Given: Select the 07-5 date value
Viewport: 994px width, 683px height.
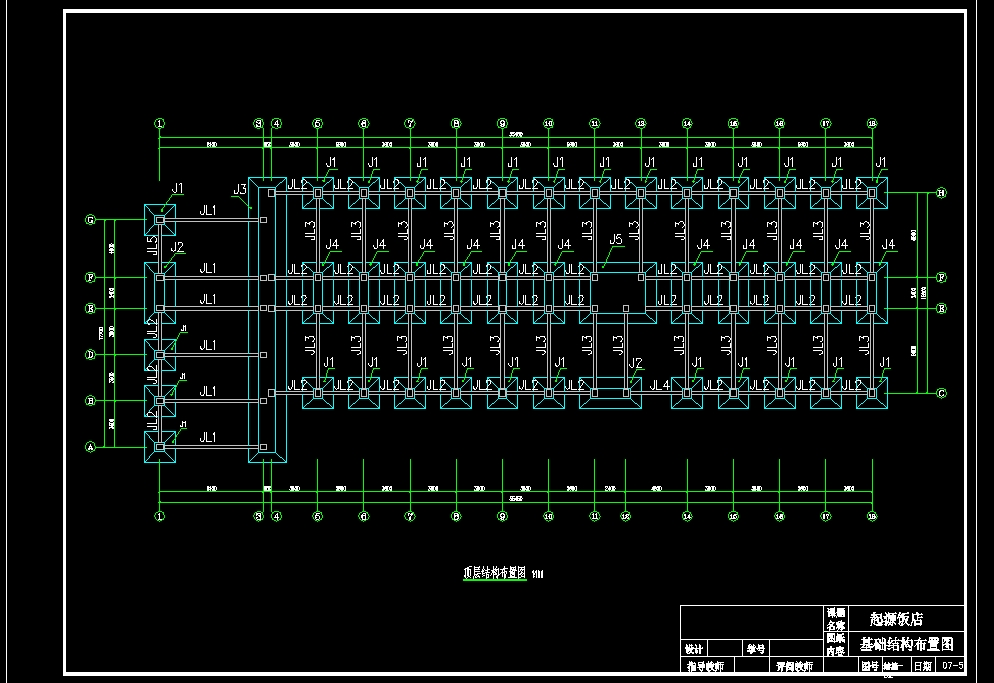Looking at the screenshot, I should [953, 665].
